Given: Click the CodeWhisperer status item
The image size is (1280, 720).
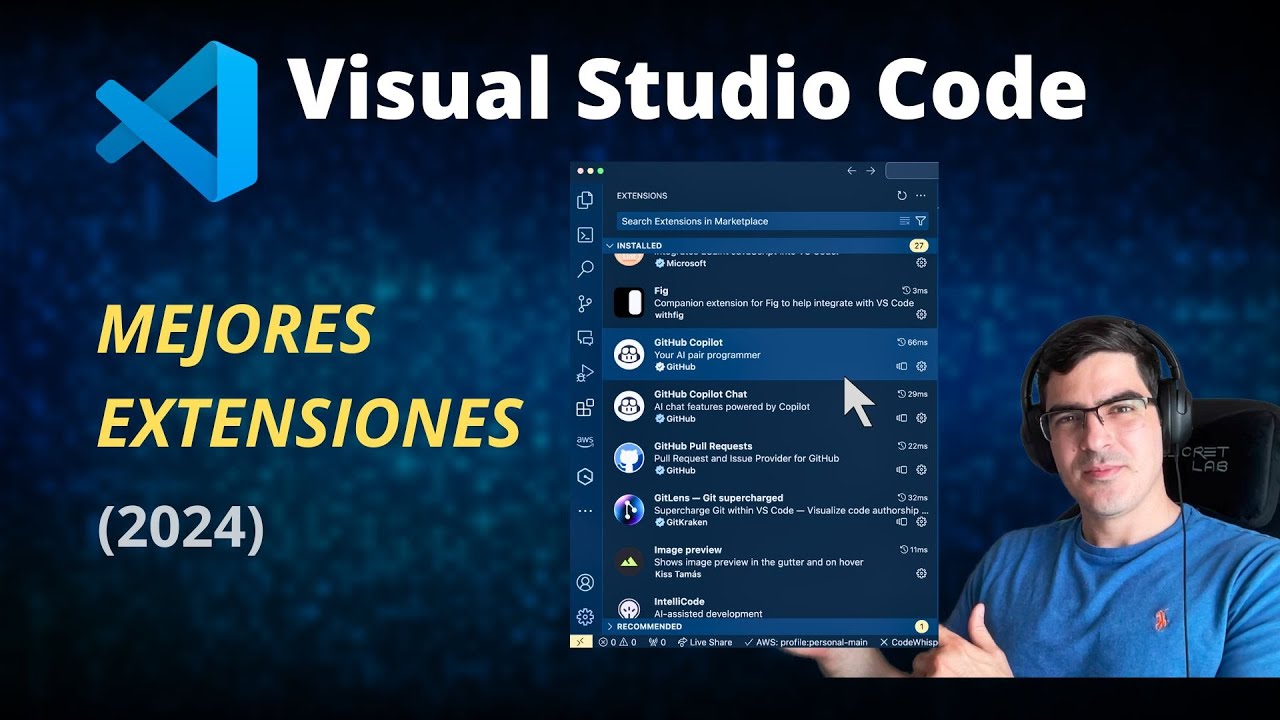Looking at the screenshot, I should tap(908, 642).
